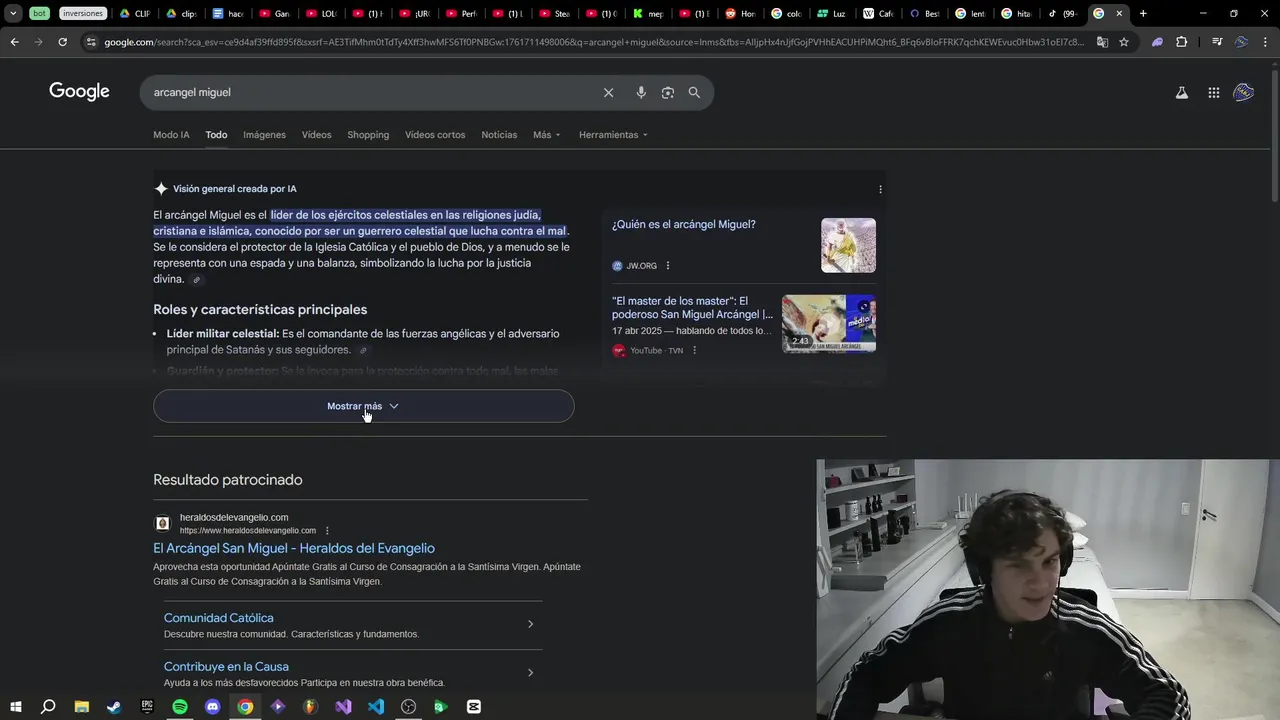Open OBS Studio from the taskbar
Image resolution: width=1280 pixels, height=720 pixels.
click(408, 707)
